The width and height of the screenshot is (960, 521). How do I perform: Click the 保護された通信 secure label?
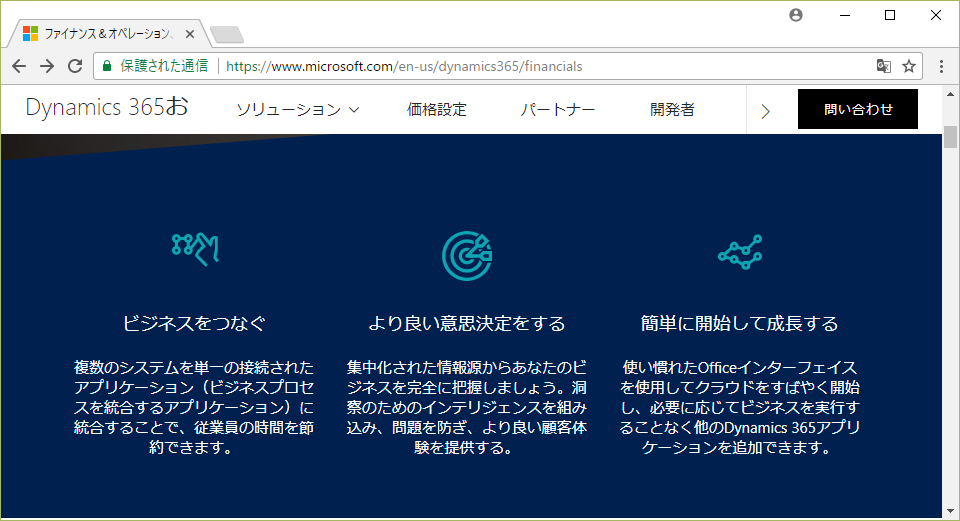[x=164, y=66]
